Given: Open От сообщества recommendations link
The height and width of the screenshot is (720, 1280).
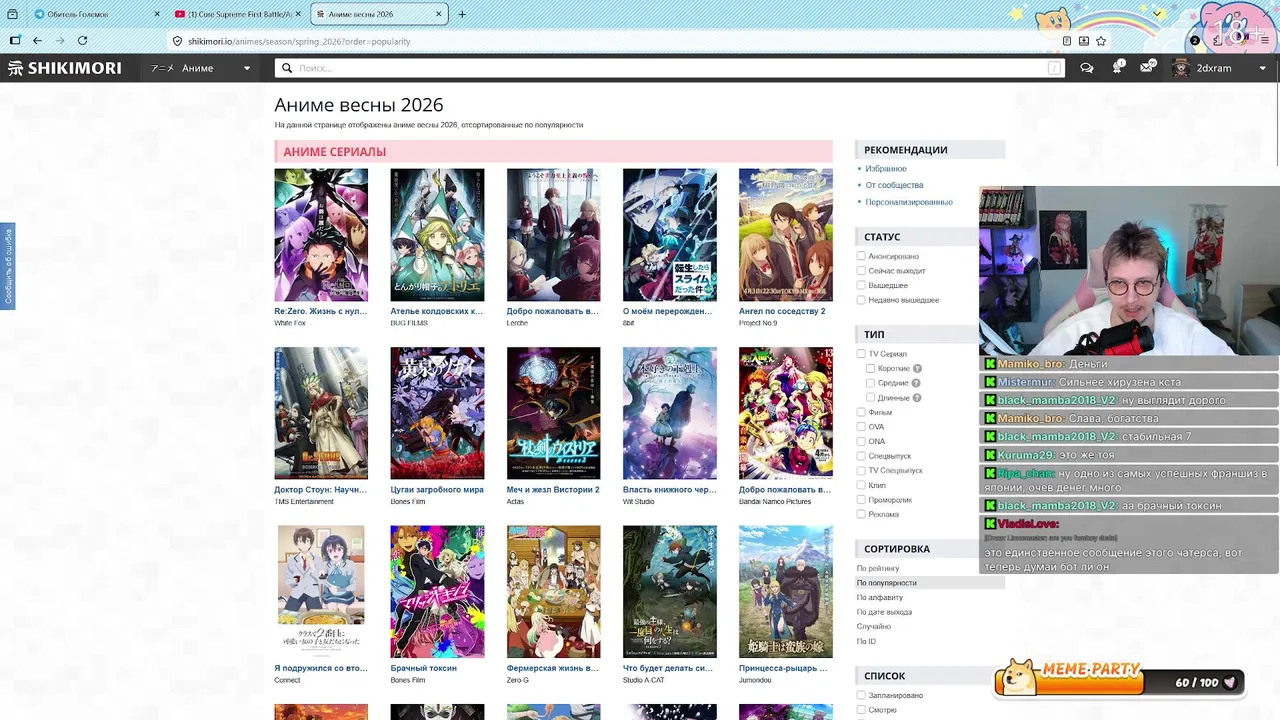Looking at the screenshot, I should (x=894, y=185).
